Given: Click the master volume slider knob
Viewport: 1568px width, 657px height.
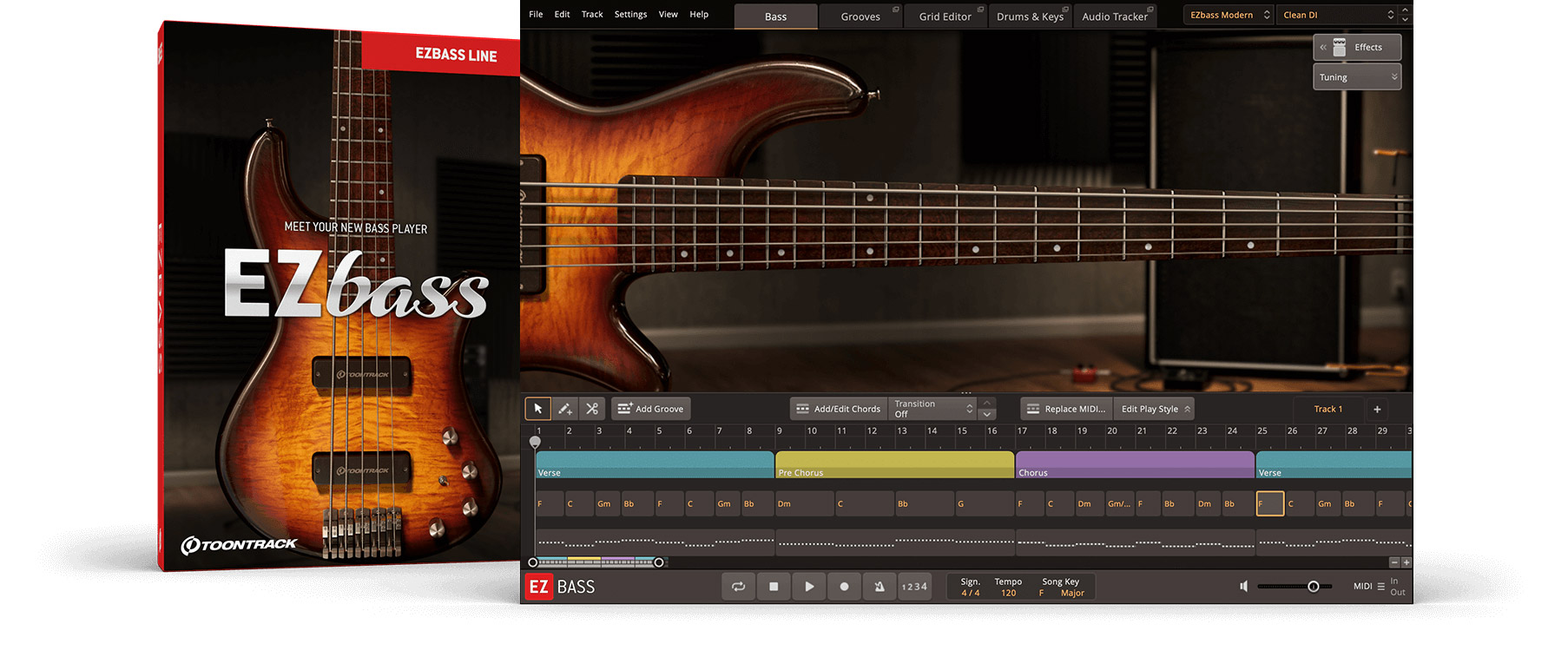Looking at the screenshot, I should 1314,587.
